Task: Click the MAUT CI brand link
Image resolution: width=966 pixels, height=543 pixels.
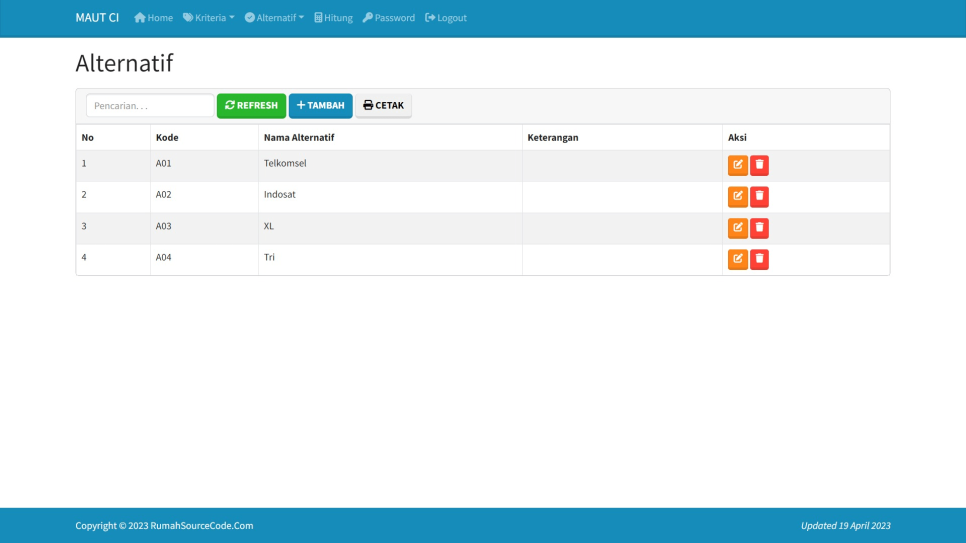Action: [97, 18]
